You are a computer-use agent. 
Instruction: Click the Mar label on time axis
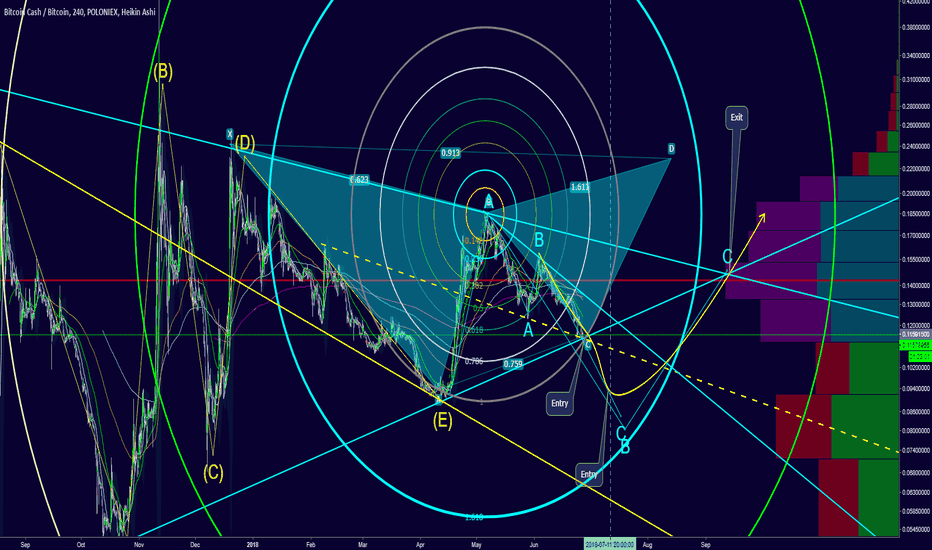[363, 544]
